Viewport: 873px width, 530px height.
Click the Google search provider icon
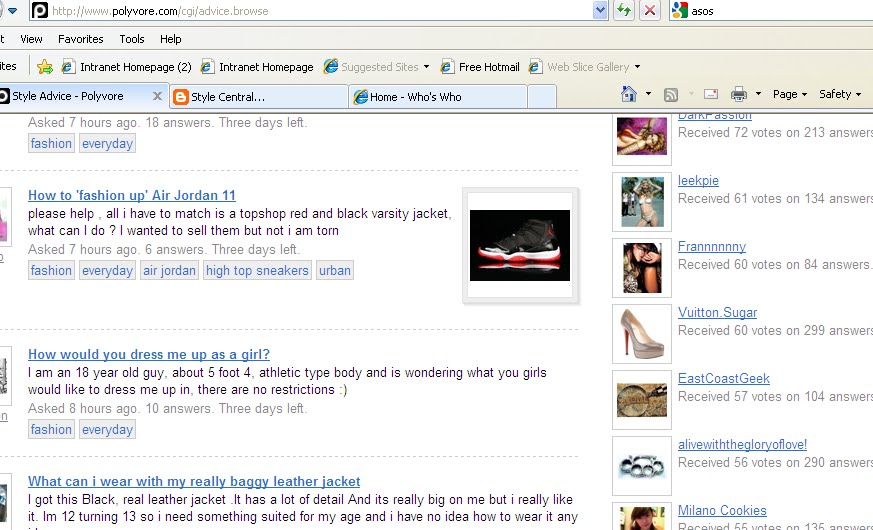coord(679,10)
